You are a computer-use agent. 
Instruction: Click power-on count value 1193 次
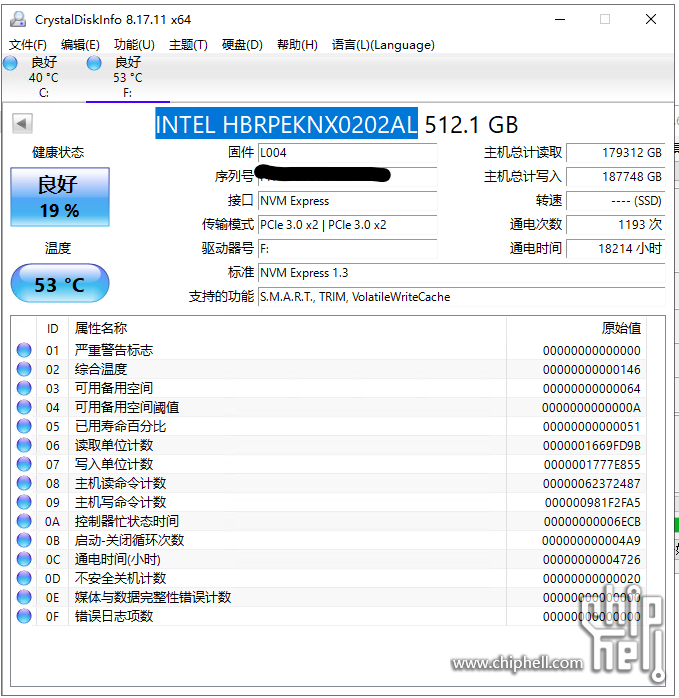(x=616, y=225)
